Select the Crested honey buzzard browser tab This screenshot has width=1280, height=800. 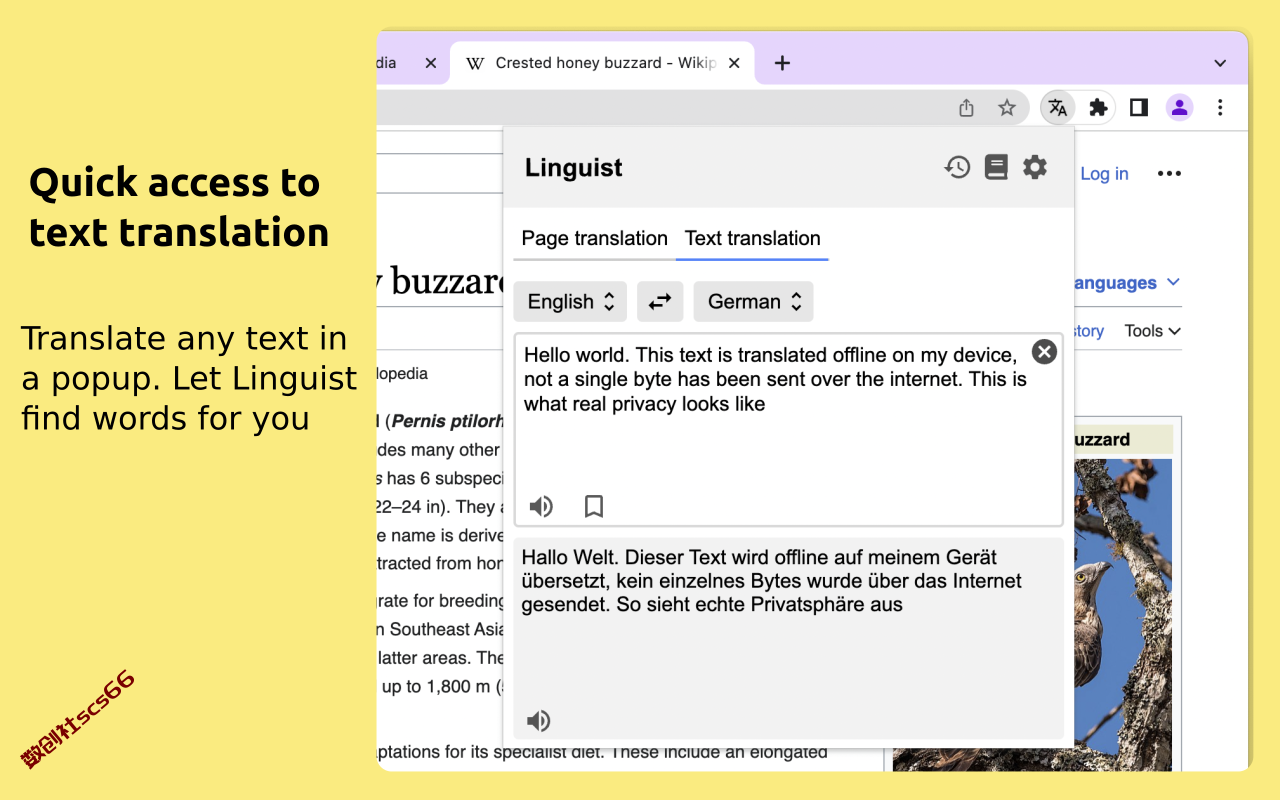click(600, 63)
